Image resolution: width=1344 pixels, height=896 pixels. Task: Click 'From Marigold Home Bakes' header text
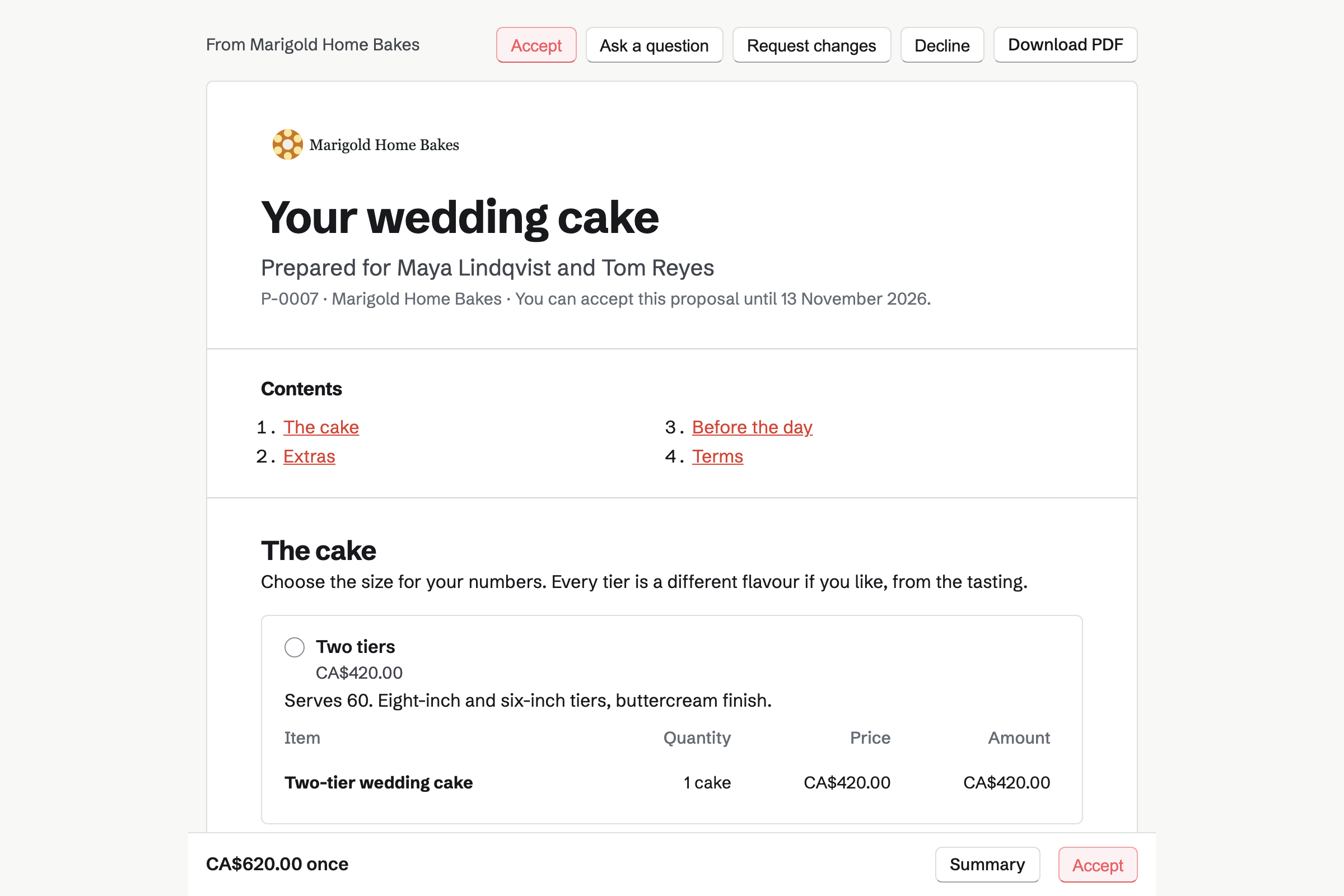312,45
